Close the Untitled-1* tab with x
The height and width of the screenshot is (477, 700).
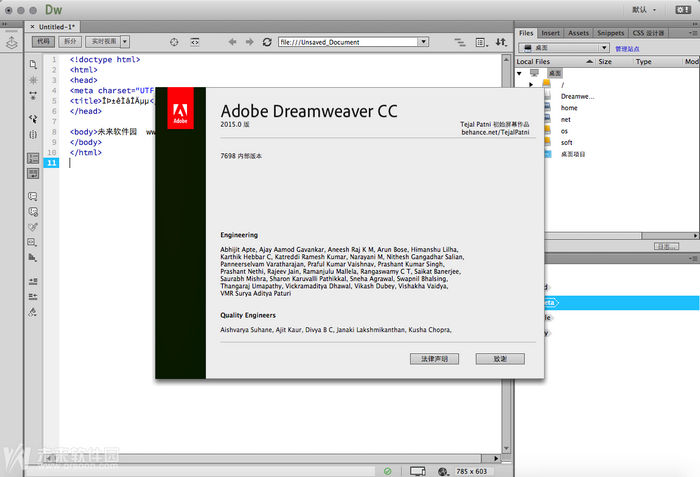pos(32,27)
